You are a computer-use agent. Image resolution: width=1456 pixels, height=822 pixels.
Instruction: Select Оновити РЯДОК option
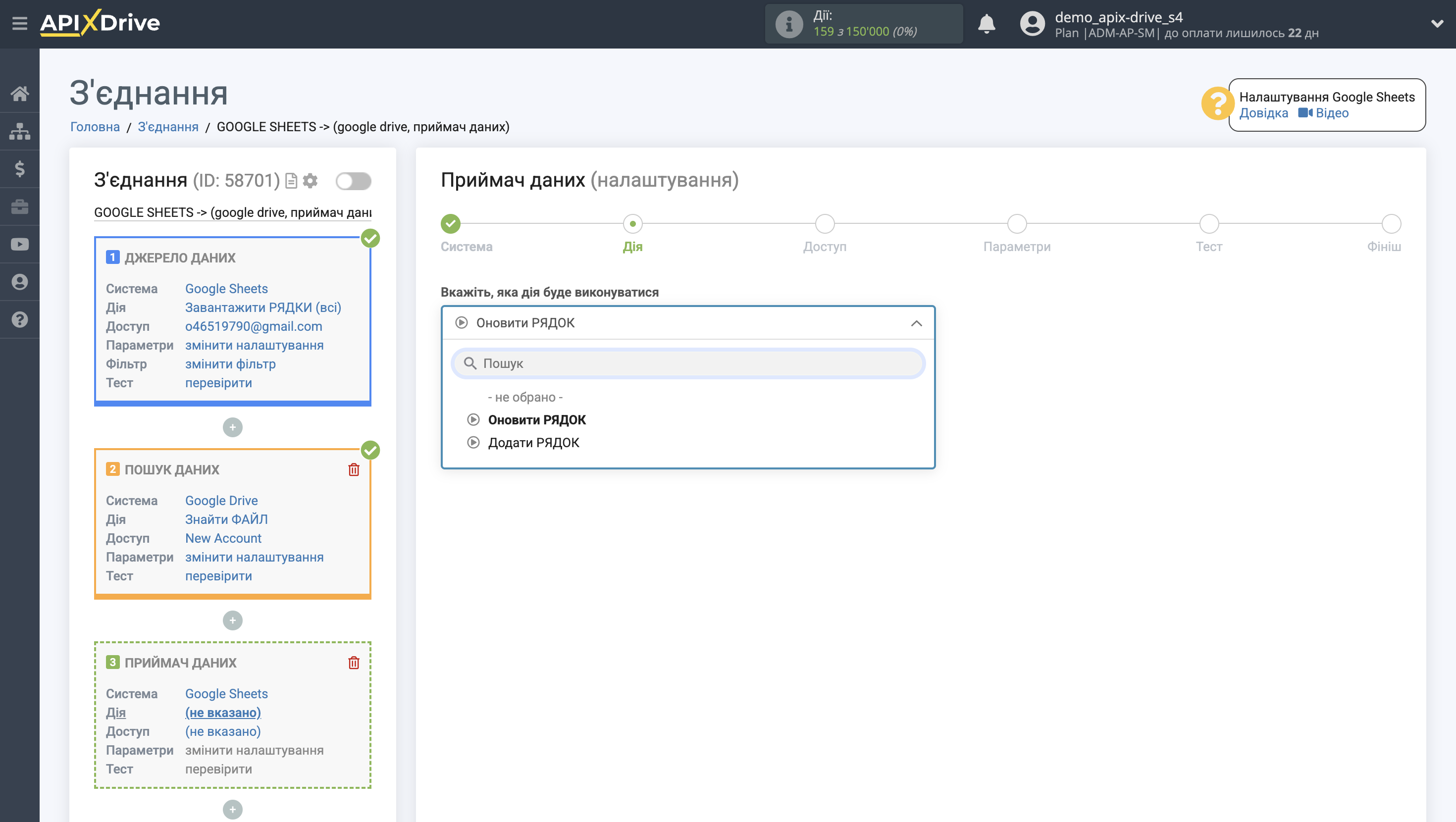tap(536, 420)
